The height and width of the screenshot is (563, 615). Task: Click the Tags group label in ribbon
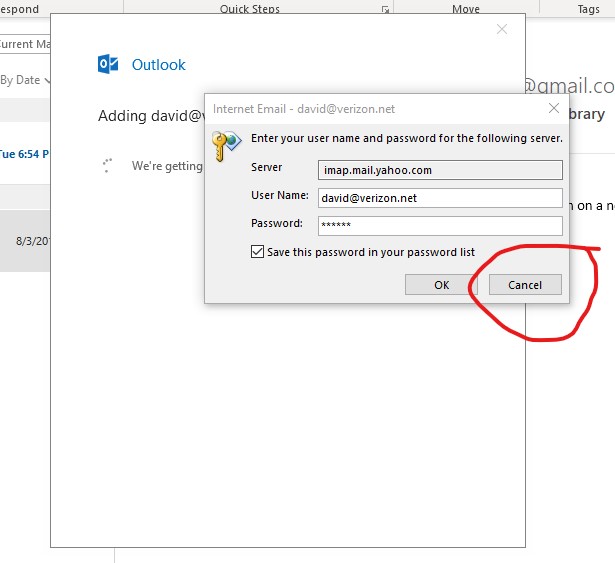click(x=588, y=9)
